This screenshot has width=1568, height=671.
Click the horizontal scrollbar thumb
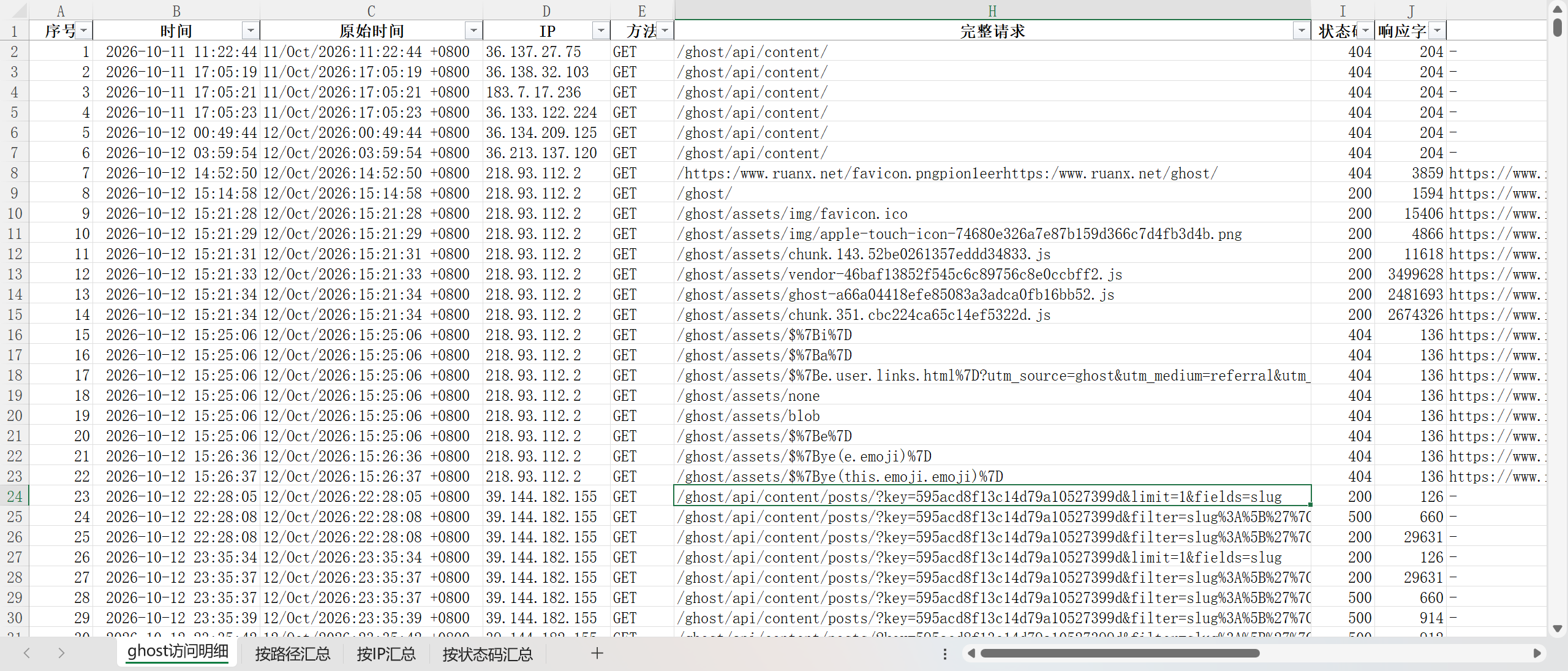(1120, 653)
